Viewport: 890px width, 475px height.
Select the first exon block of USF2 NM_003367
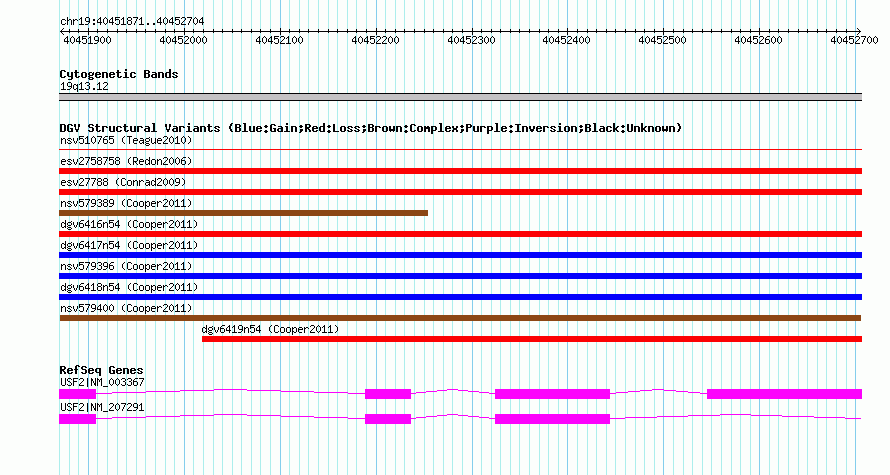coord(78,394)
